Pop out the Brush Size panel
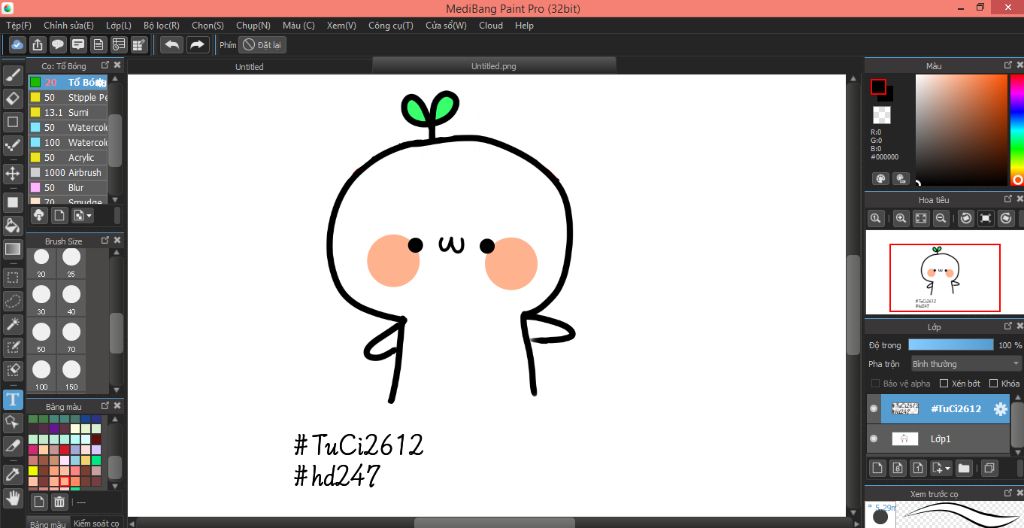The height and width of the screenshot is (528, 1024). 104,240
